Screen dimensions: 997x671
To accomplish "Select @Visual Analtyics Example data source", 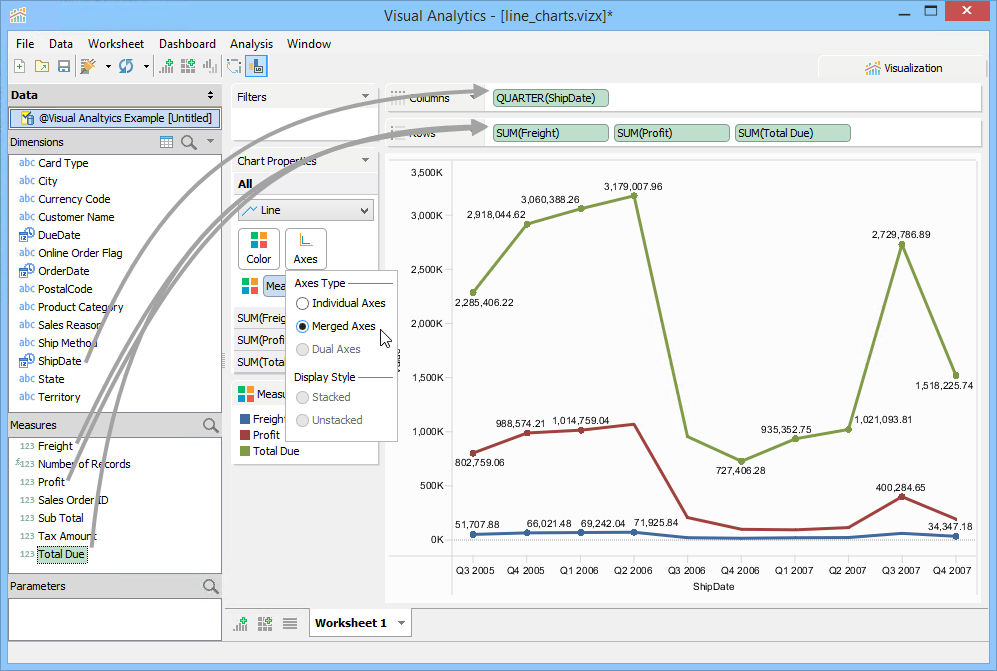I will pos(115,118).
